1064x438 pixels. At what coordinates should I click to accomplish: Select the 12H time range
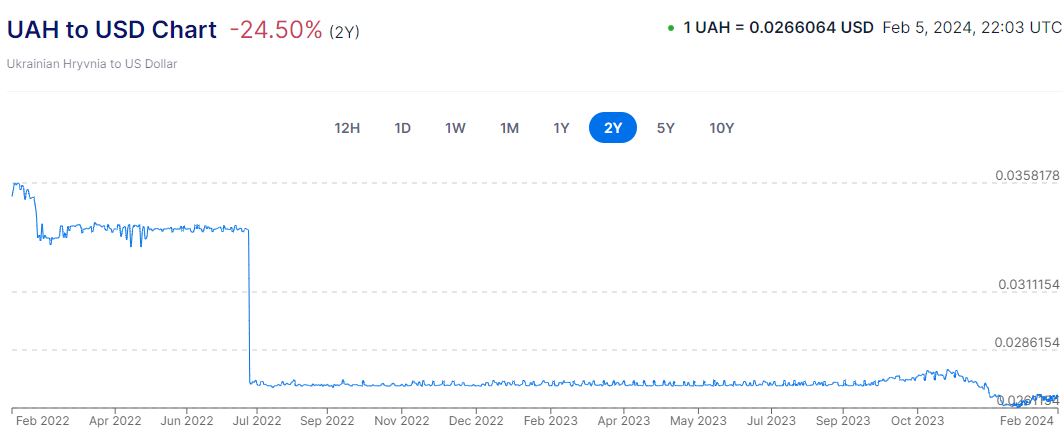pos(347,128)
